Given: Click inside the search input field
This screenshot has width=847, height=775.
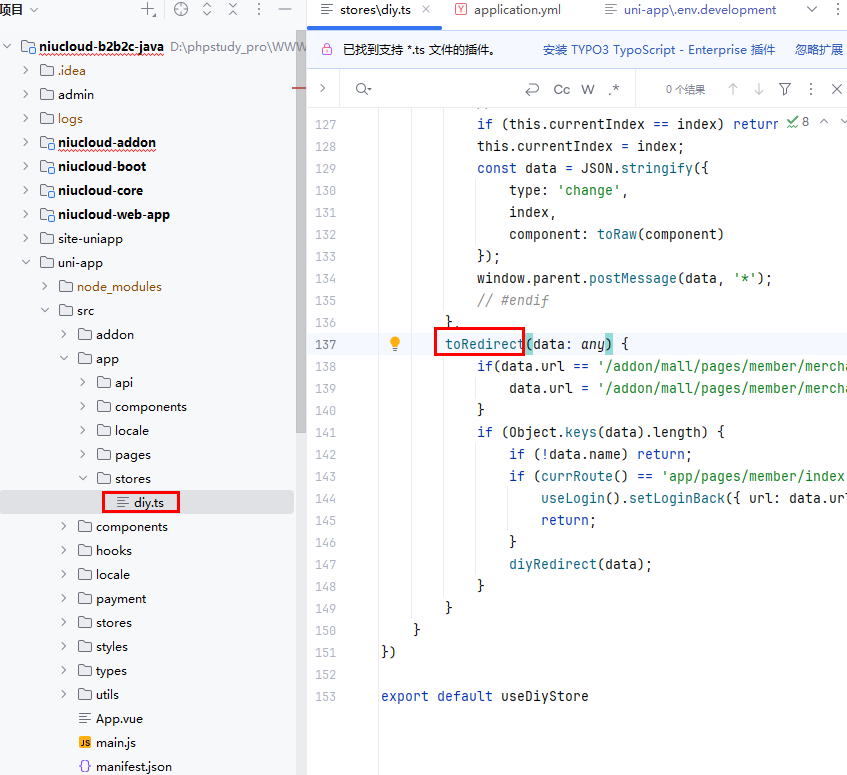Looking at the screenshot, I should [x=440, y=89].
